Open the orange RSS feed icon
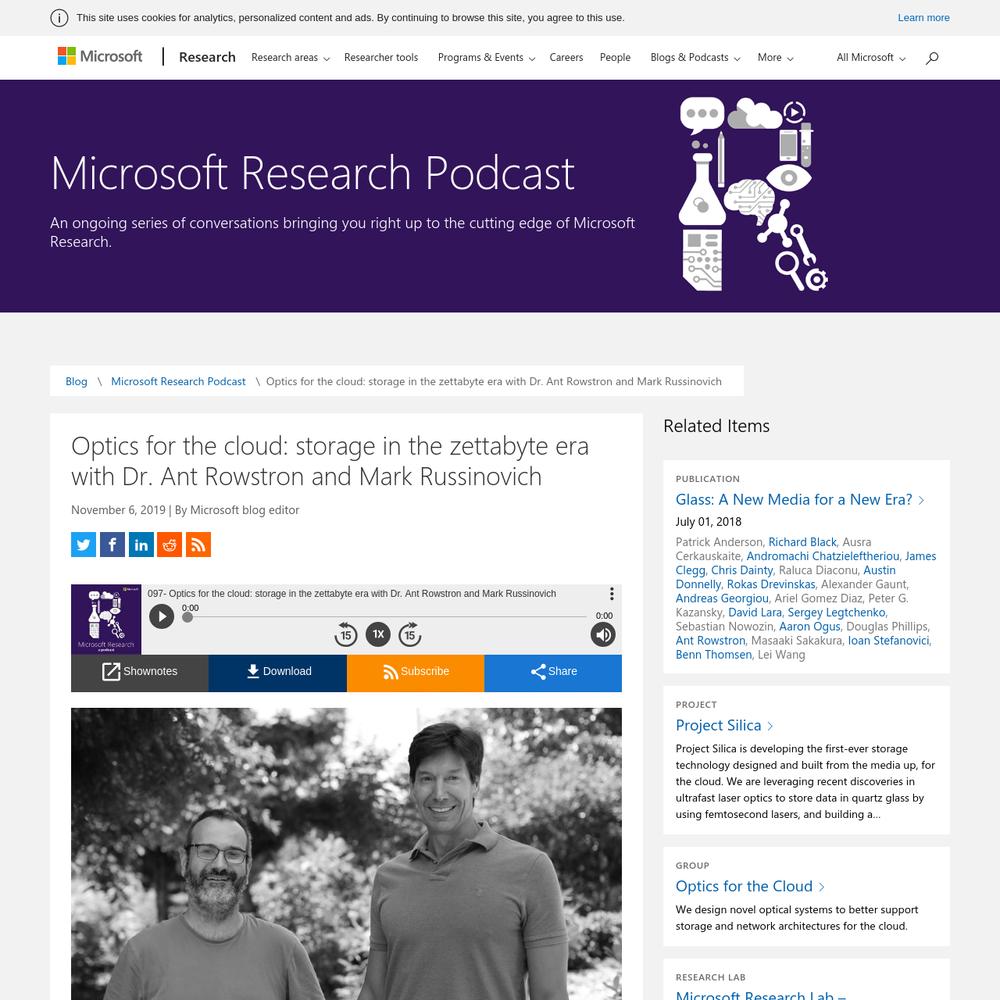 click(198, 545)
